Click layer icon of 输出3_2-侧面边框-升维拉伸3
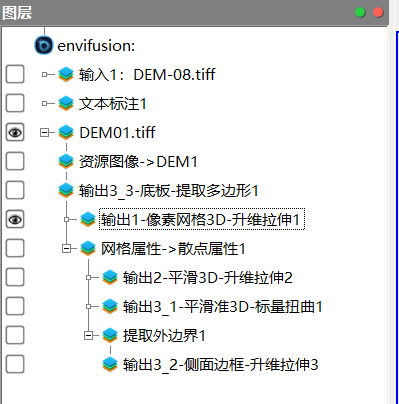This screenshot has height=404, width=399. [110, 365]
